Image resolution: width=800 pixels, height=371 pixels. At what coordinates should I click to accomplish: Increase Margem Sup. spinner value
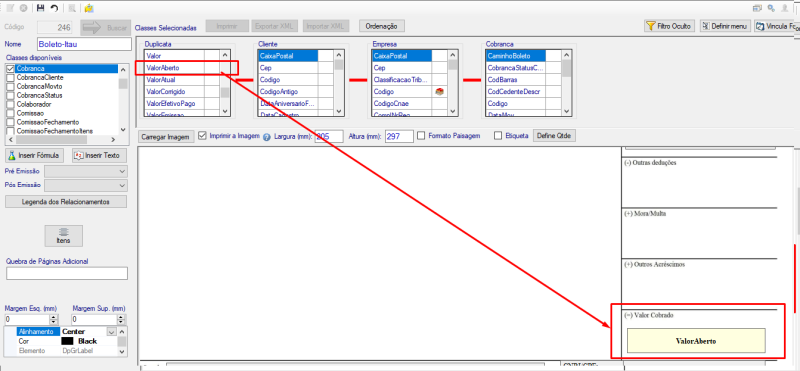click(x=121, y=317)
